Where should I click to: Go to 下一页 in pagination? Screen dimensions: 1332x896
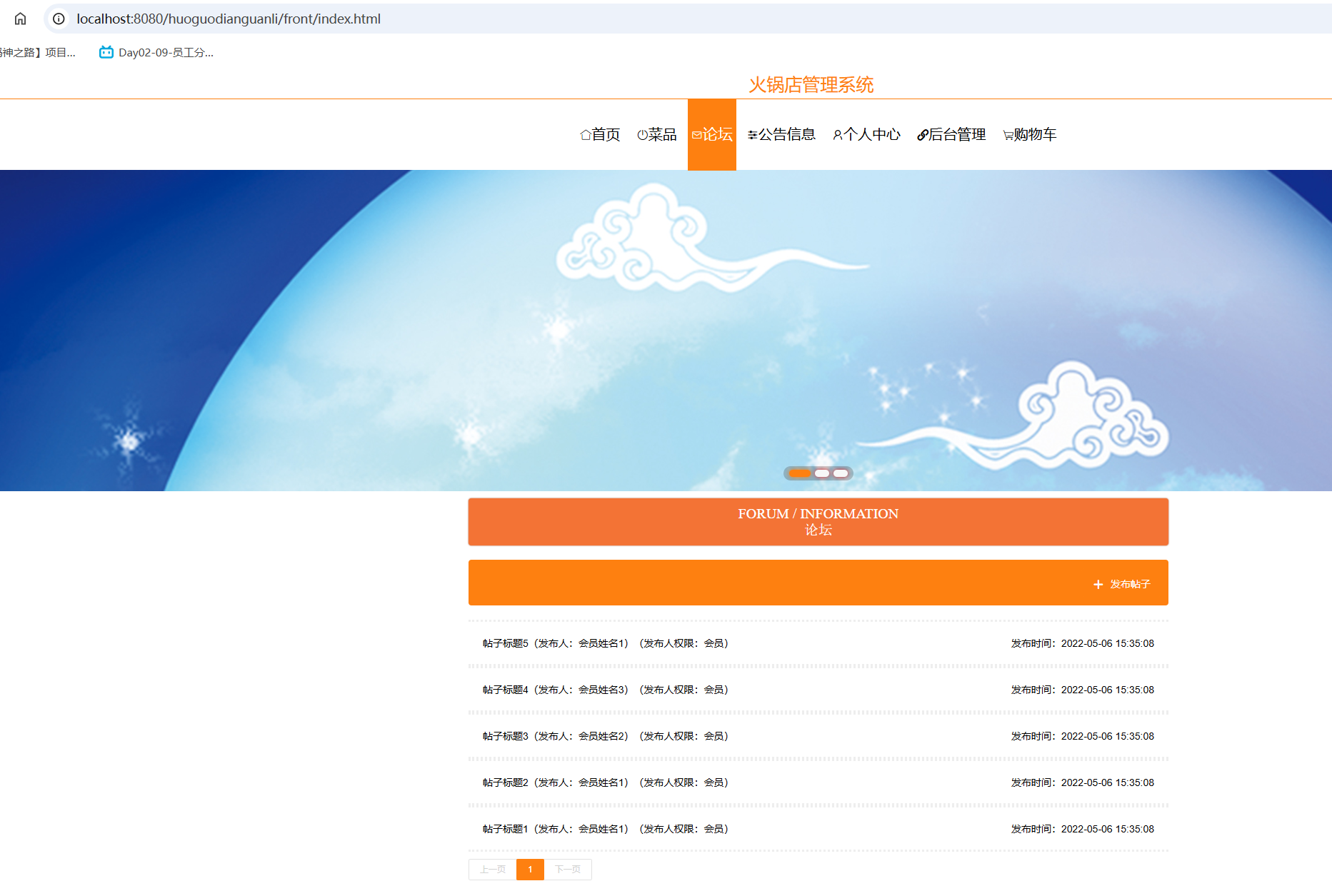568,870
